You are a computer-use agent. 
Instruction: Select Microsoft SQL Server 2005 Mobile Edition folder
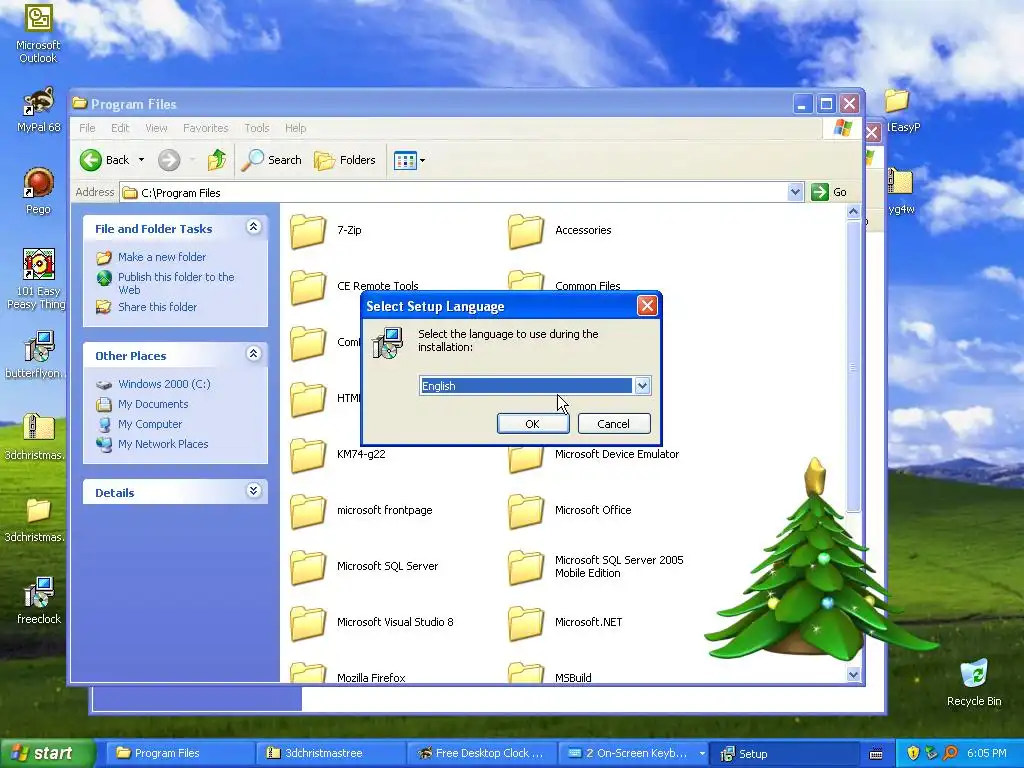(x=596, y=566)
